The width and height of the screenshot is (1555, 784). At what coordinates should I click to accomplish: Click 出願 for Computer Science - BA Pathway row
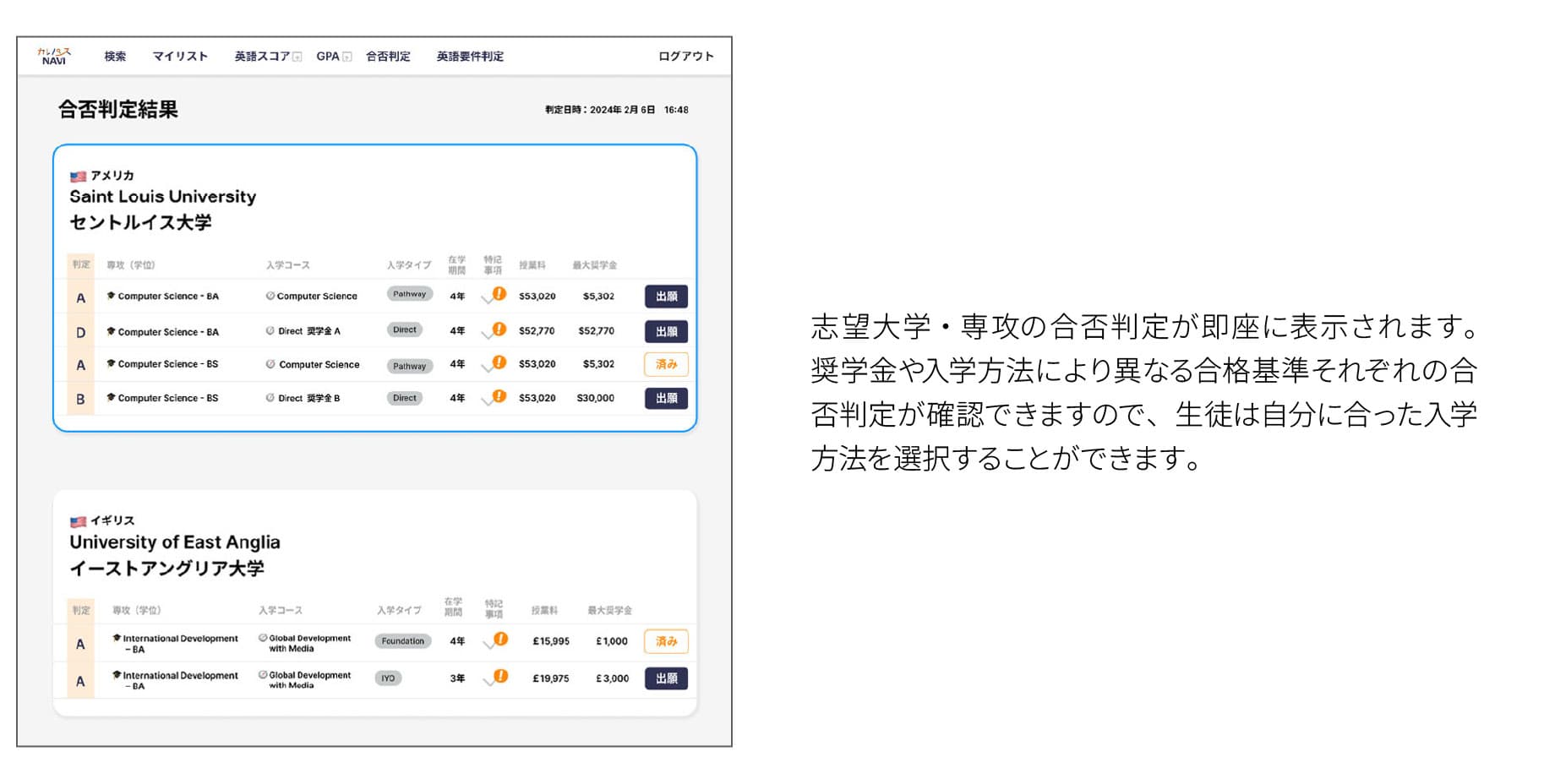666,297
